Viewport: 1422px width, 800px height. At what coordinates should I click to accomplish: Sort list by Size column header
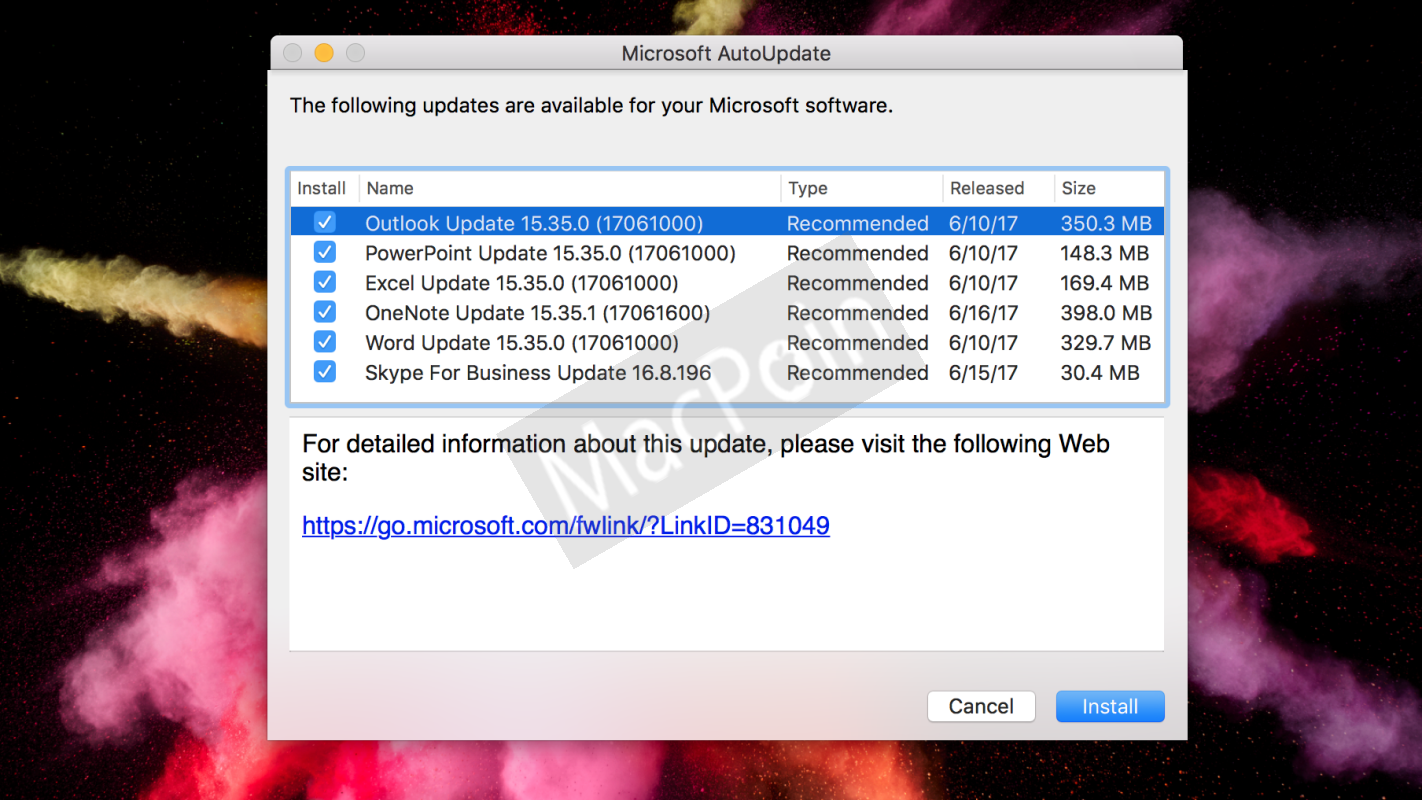(1108, 188)
